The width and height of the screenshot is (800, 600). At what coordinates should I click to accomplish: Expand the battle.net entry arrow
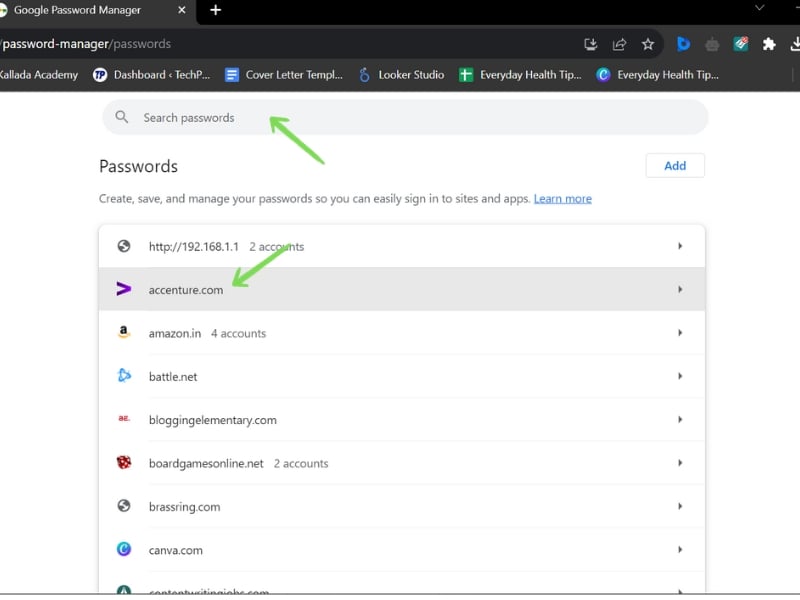pyautogui.click(x=680, y=376)
